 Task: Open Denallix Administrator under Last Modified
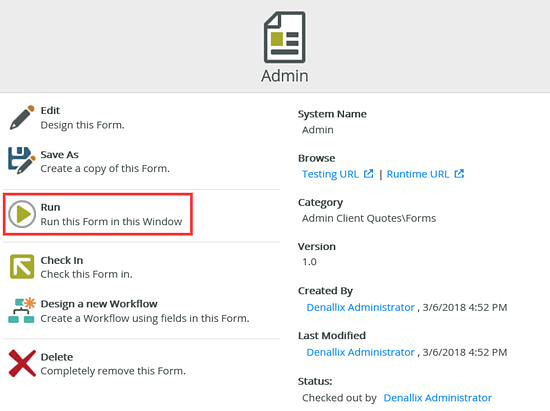coord(360,352)
